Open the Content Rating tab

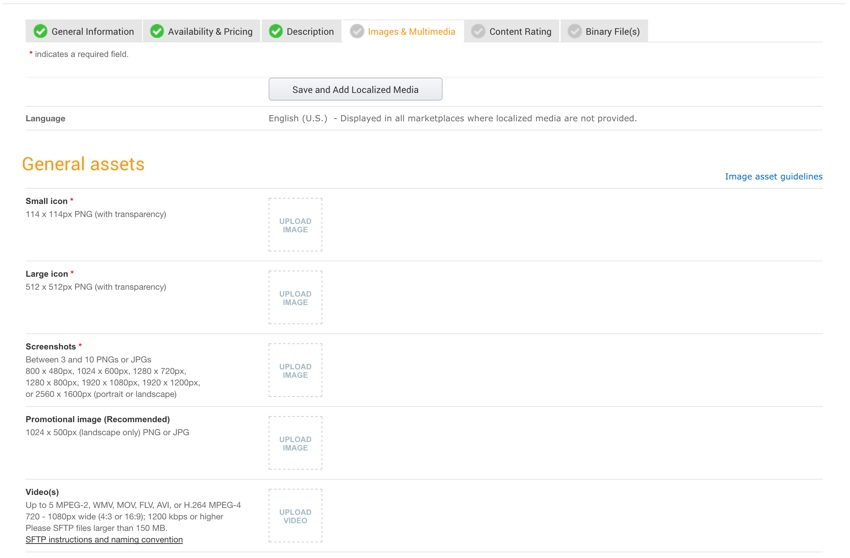click(x=512, y=31)
